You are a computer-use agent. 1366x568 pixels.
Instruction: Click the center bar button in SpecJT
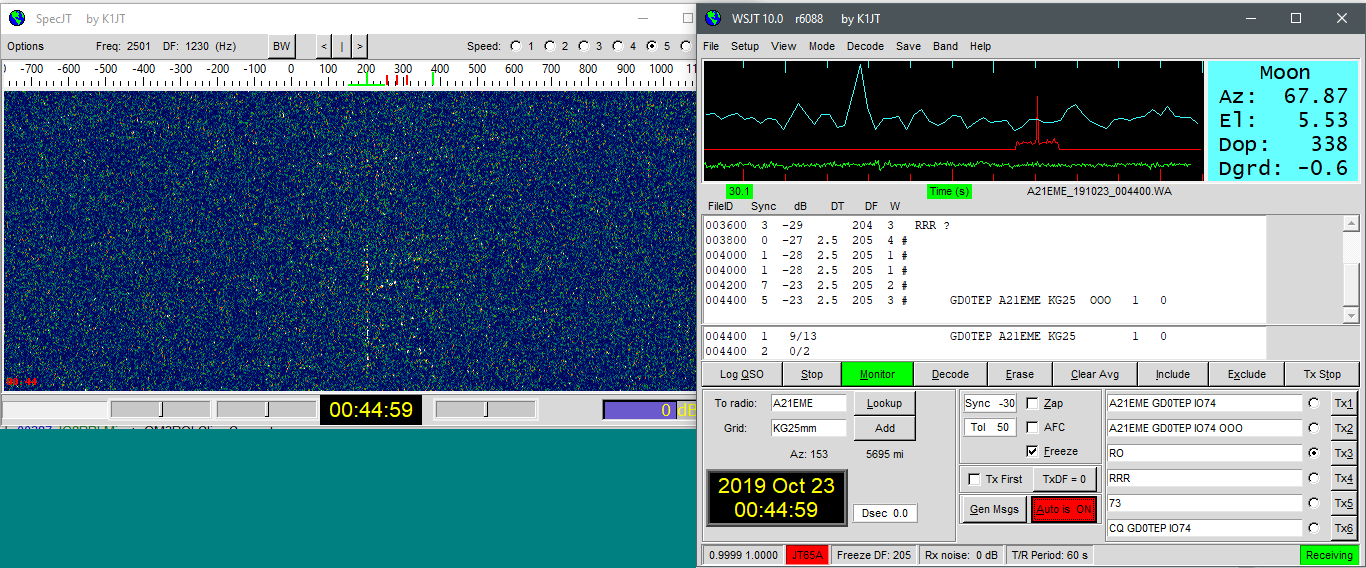341,46
